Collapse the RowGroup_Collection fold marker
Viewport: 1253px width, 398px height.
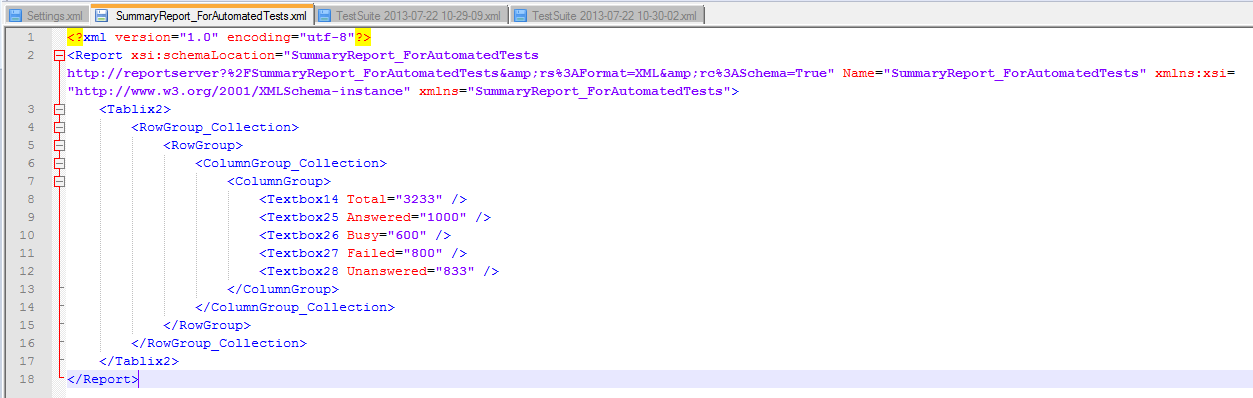click(58, 127)
